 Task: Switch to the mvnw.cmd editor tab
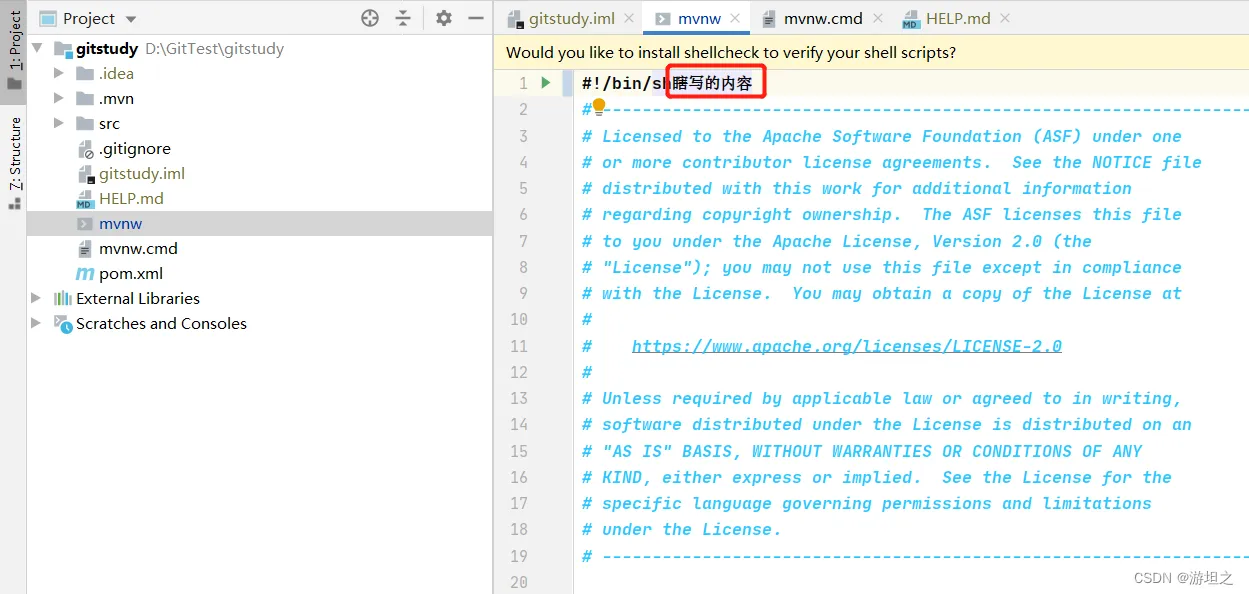pyautogui.click(x=823, y=18)
